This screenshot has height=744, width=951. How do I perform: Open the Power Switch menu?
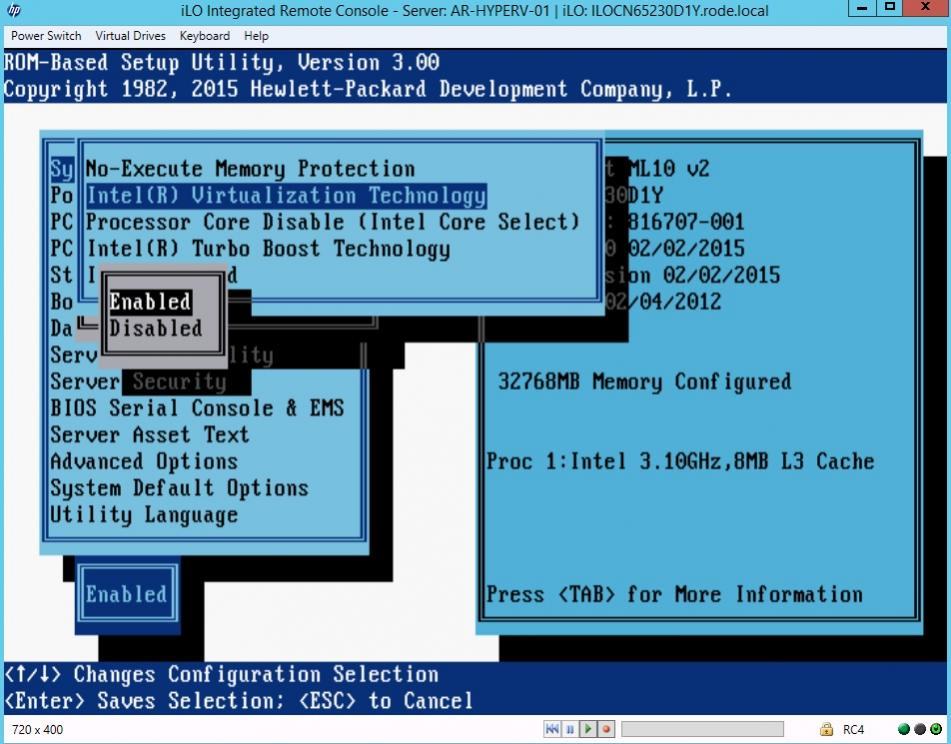46,36
